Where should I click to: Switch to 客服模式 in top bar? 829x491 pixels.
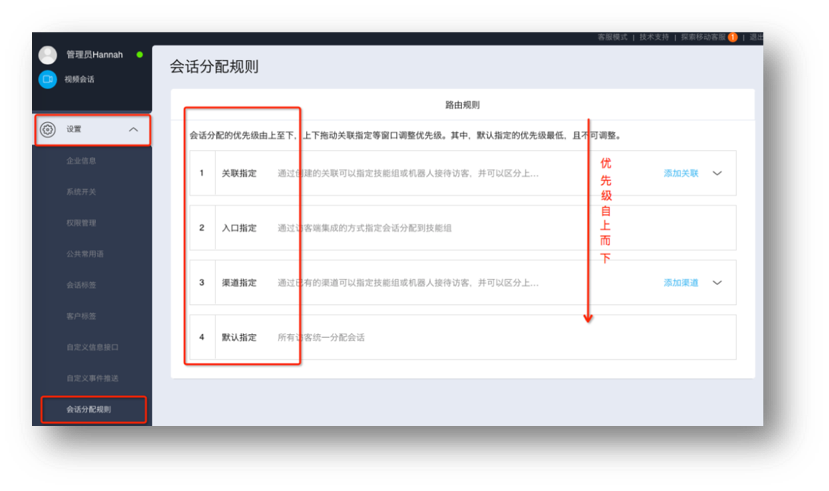click(612, 37)
